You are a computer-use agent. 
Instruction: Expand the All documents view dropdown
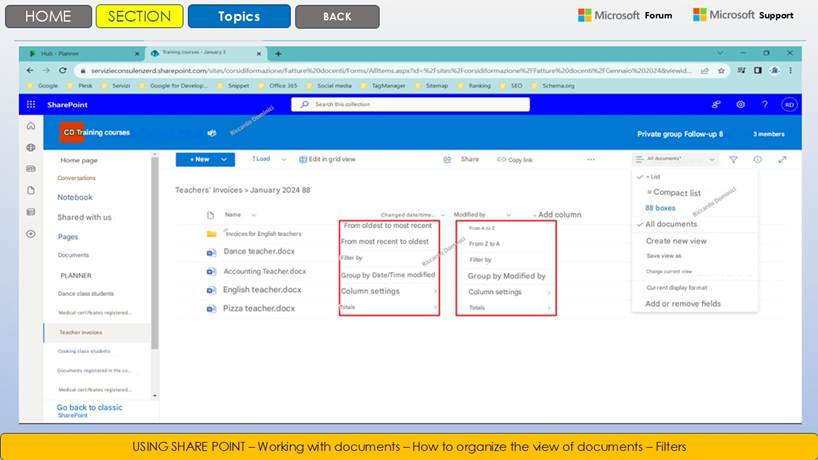677,159
